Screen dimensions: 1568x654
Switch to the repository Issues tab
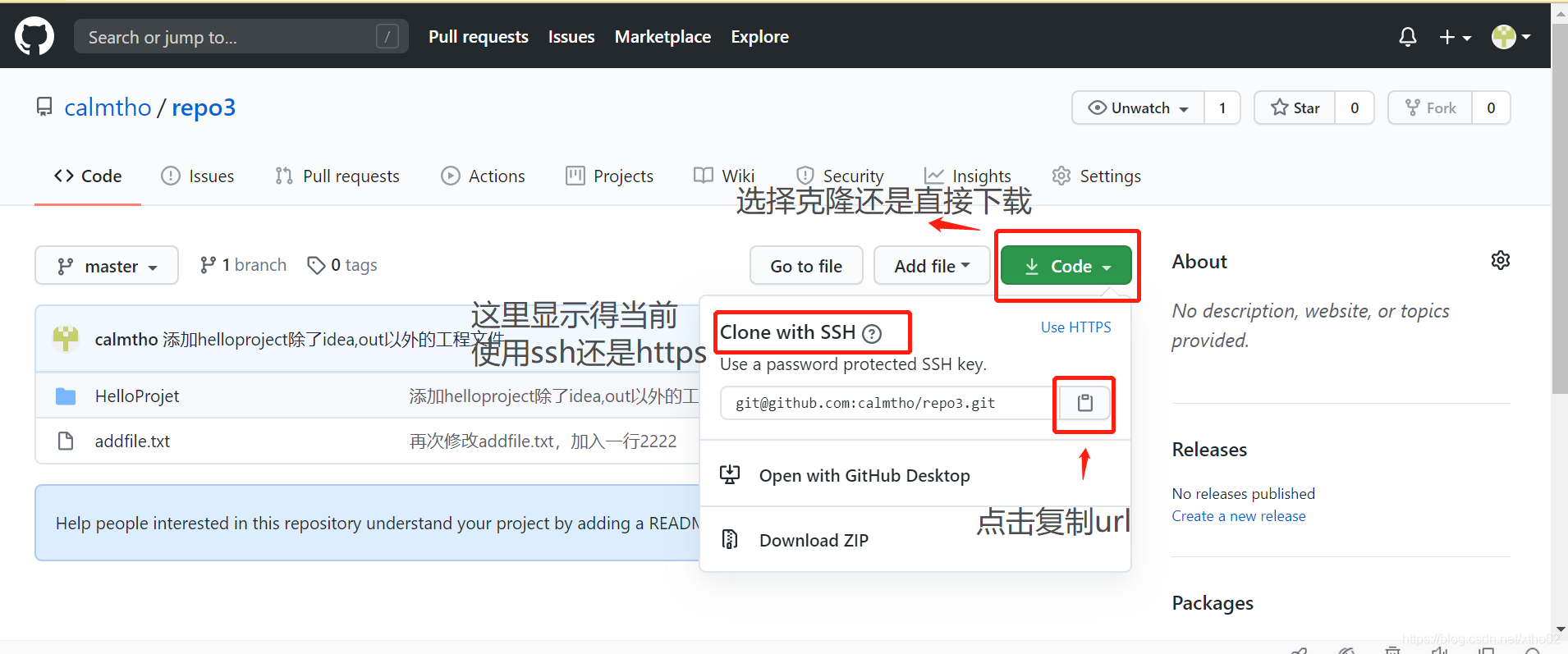(x=198, y=176)
